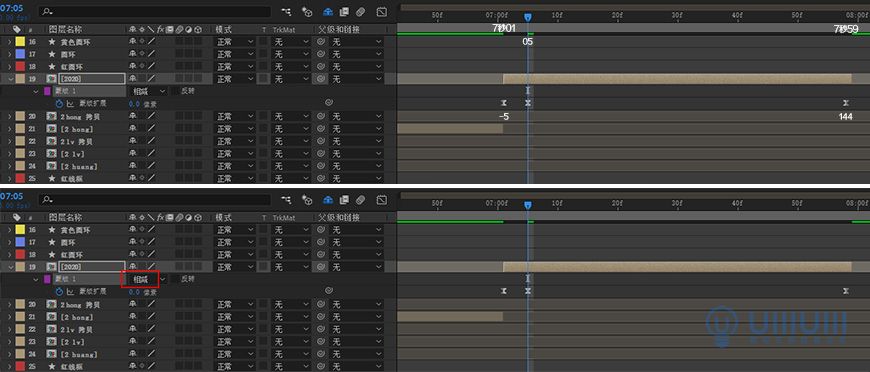
Task: Enable frame blending icon in upper panel toolbar
Action: [x=344, y=12]
